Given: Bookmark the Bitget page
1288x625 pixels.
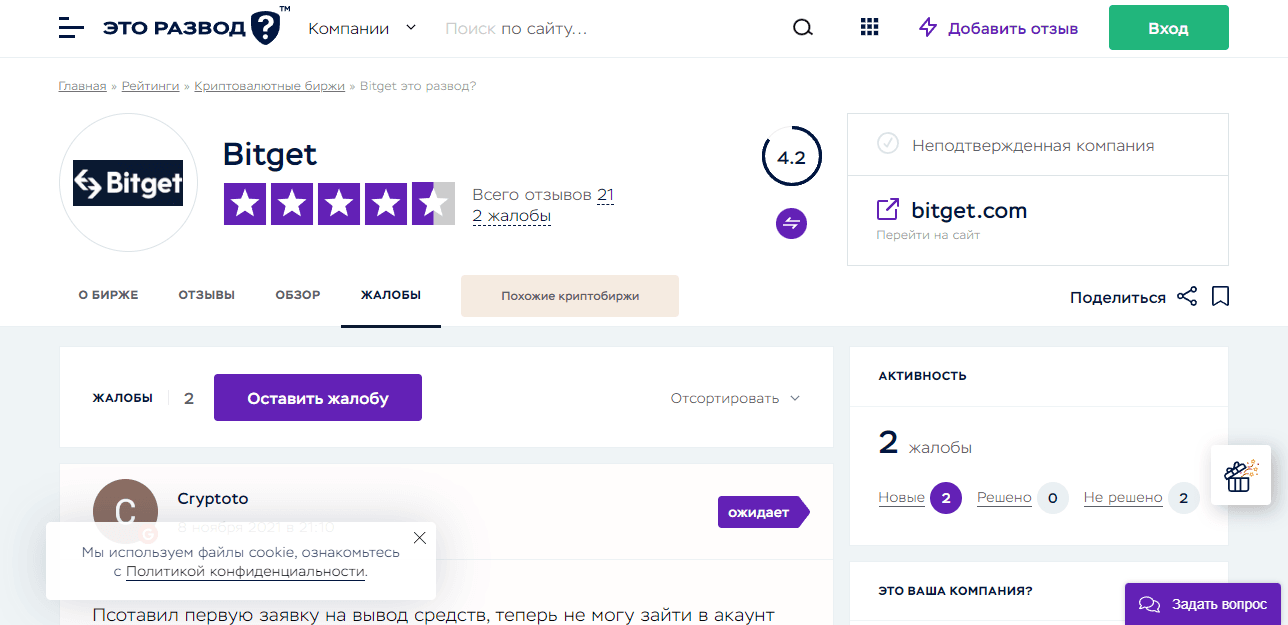Looking at the screenshot, I should pyautogui.click(x=1220, y=296).
